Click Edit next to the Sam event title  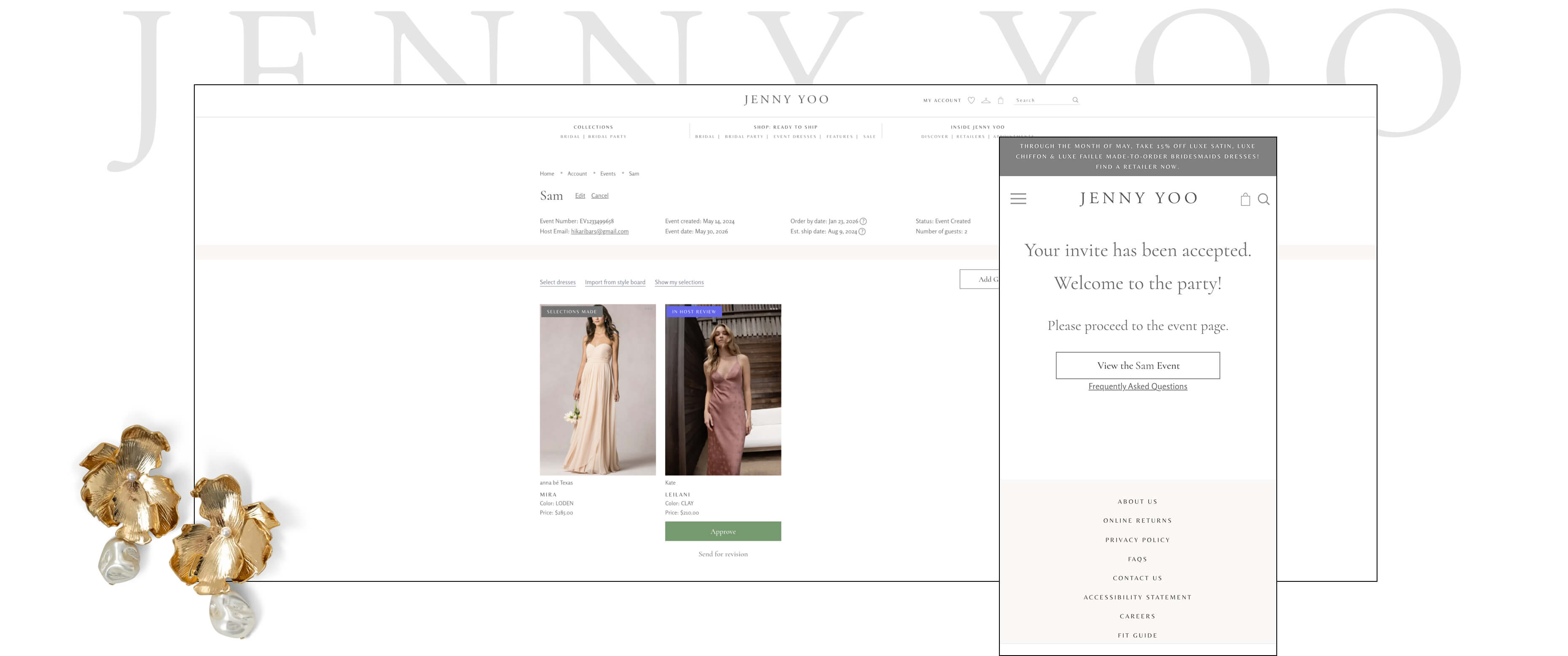pyautogui.click(x=580, y=196)
